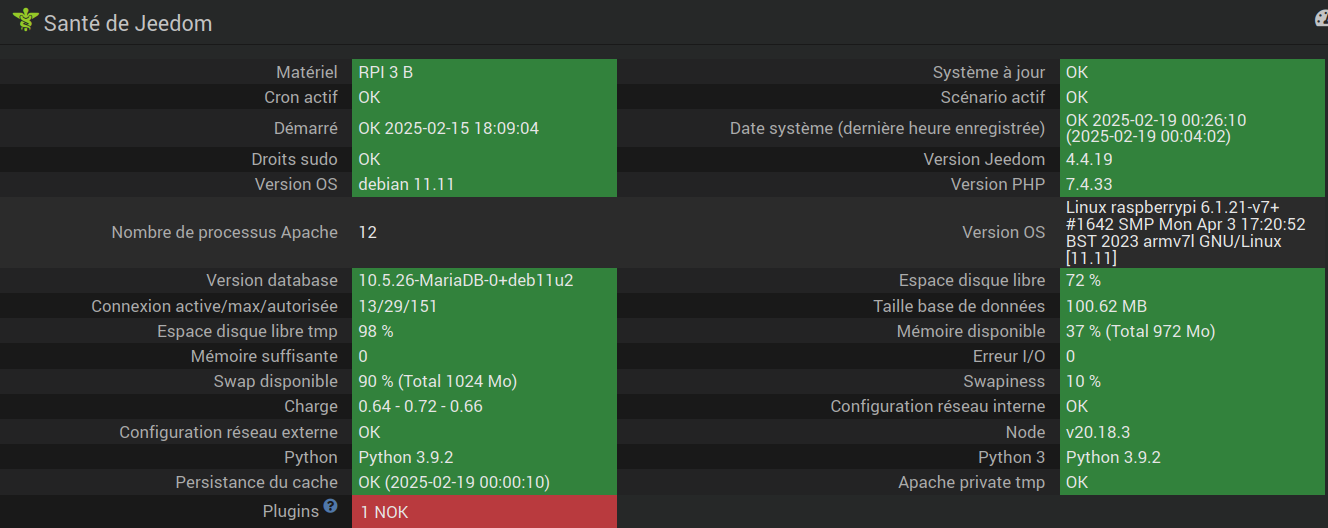Click the Démarré OK 2025-02-15 value
The width and height of the screenshot is (1328, 528).
[484, 128]
